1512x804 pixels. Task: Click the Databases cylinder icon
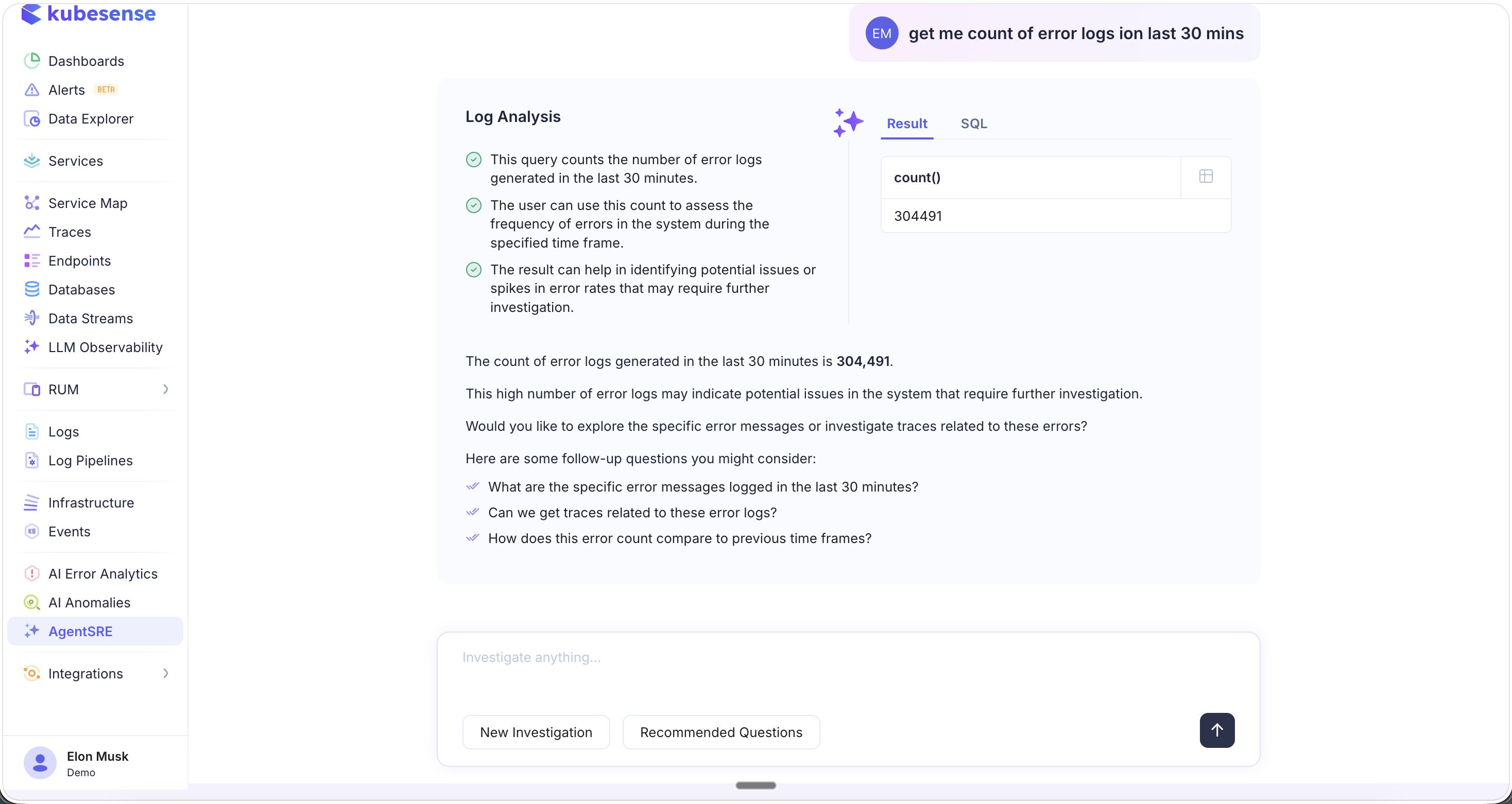32,289
